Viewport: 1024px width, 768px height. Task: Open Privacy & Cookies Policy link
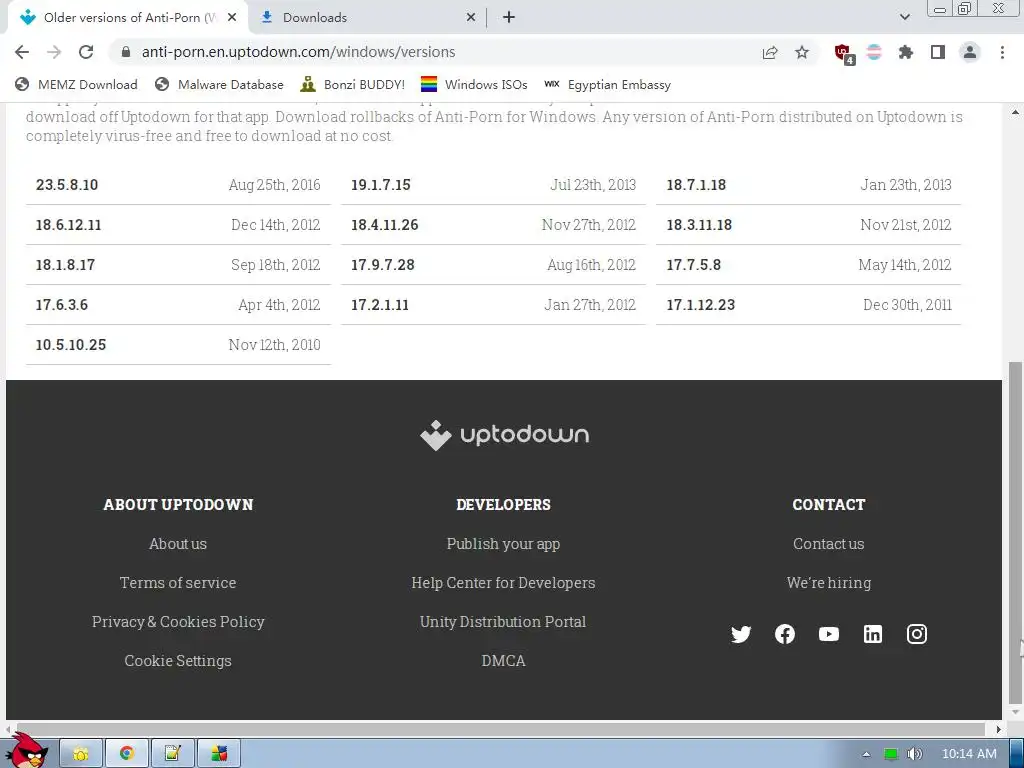(178, 622)
